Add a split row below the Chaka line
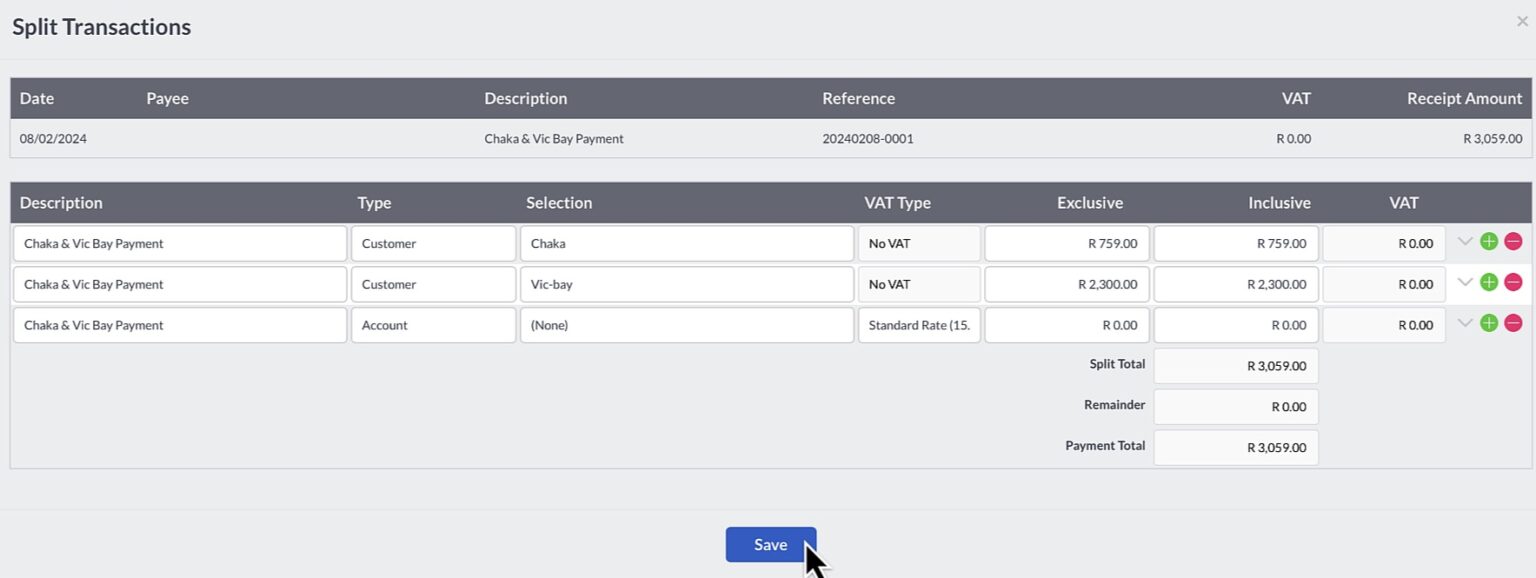1536x578 pixels. point(1489,241)
